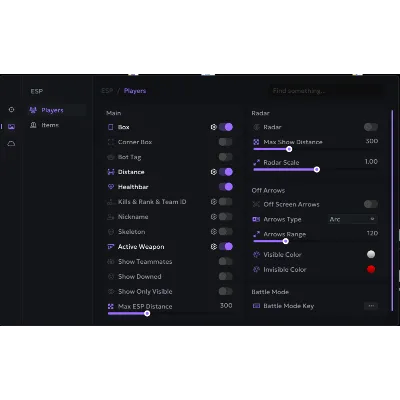Open the Arrows Type Arc dropdown

(x=352, y=219)
